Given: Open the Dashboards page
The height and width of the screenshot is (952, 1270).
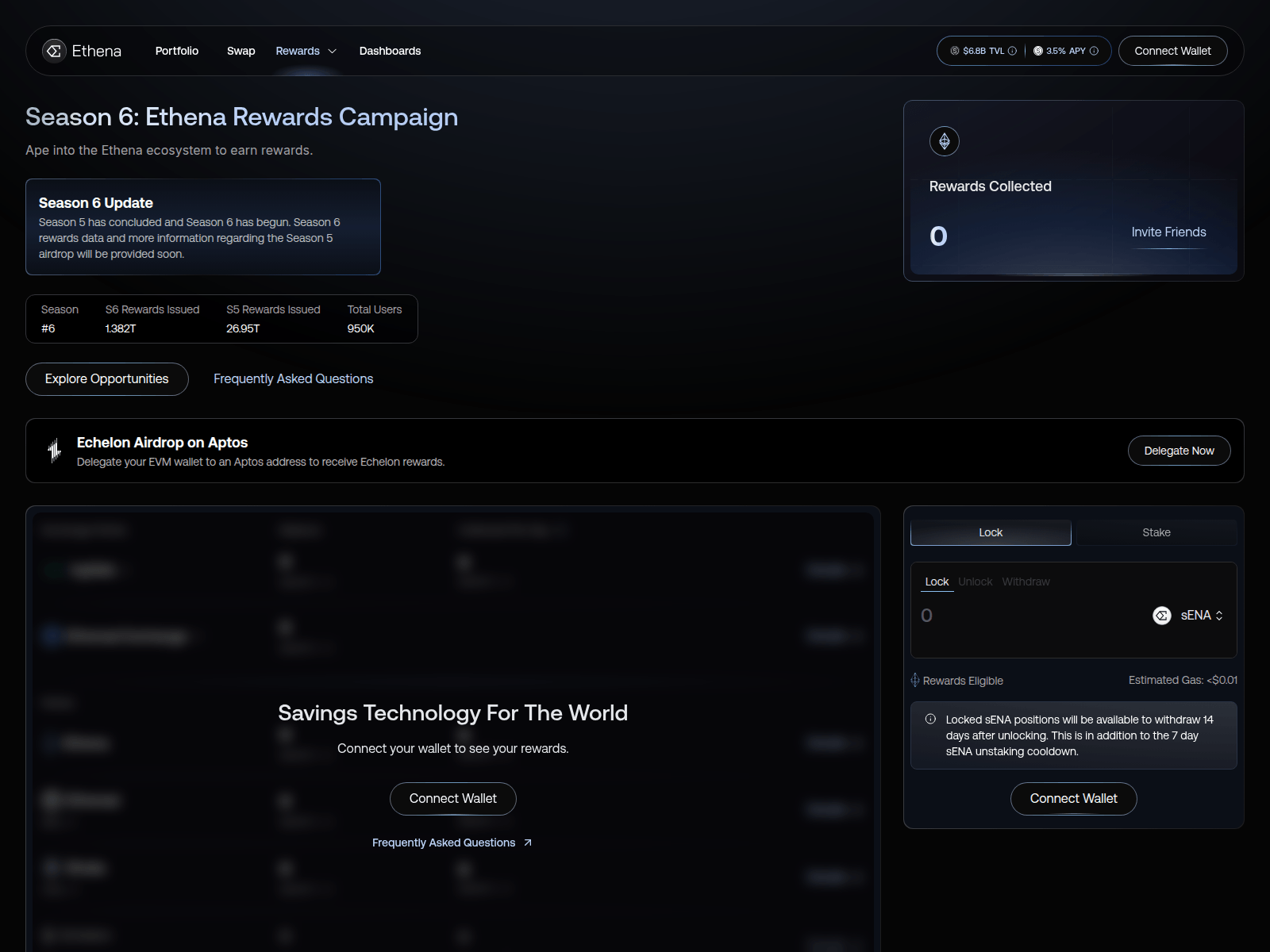Looking at the screenshot, I should tap(390, 51).
